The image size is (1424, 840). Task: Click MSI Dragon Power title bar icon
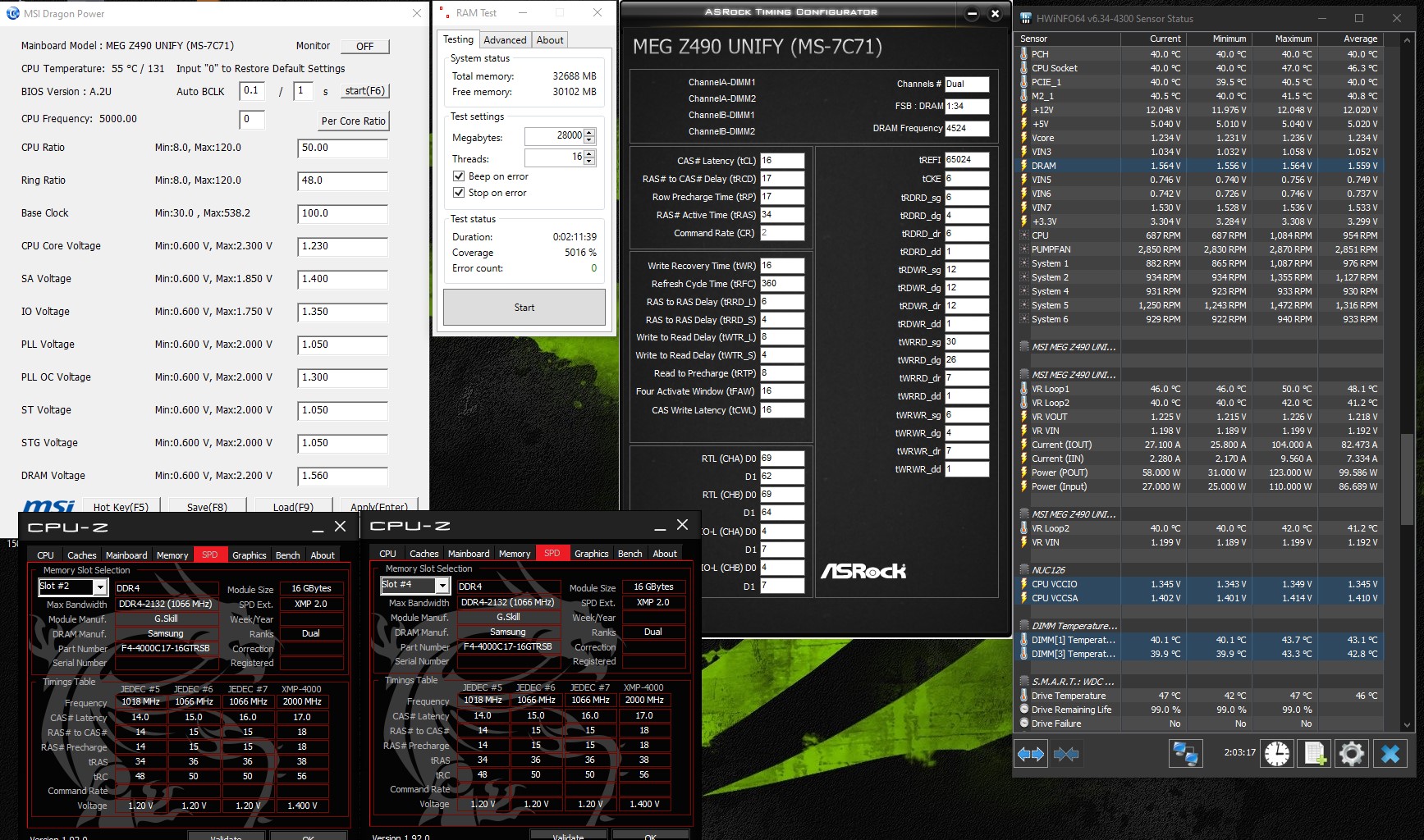[12, 13]
